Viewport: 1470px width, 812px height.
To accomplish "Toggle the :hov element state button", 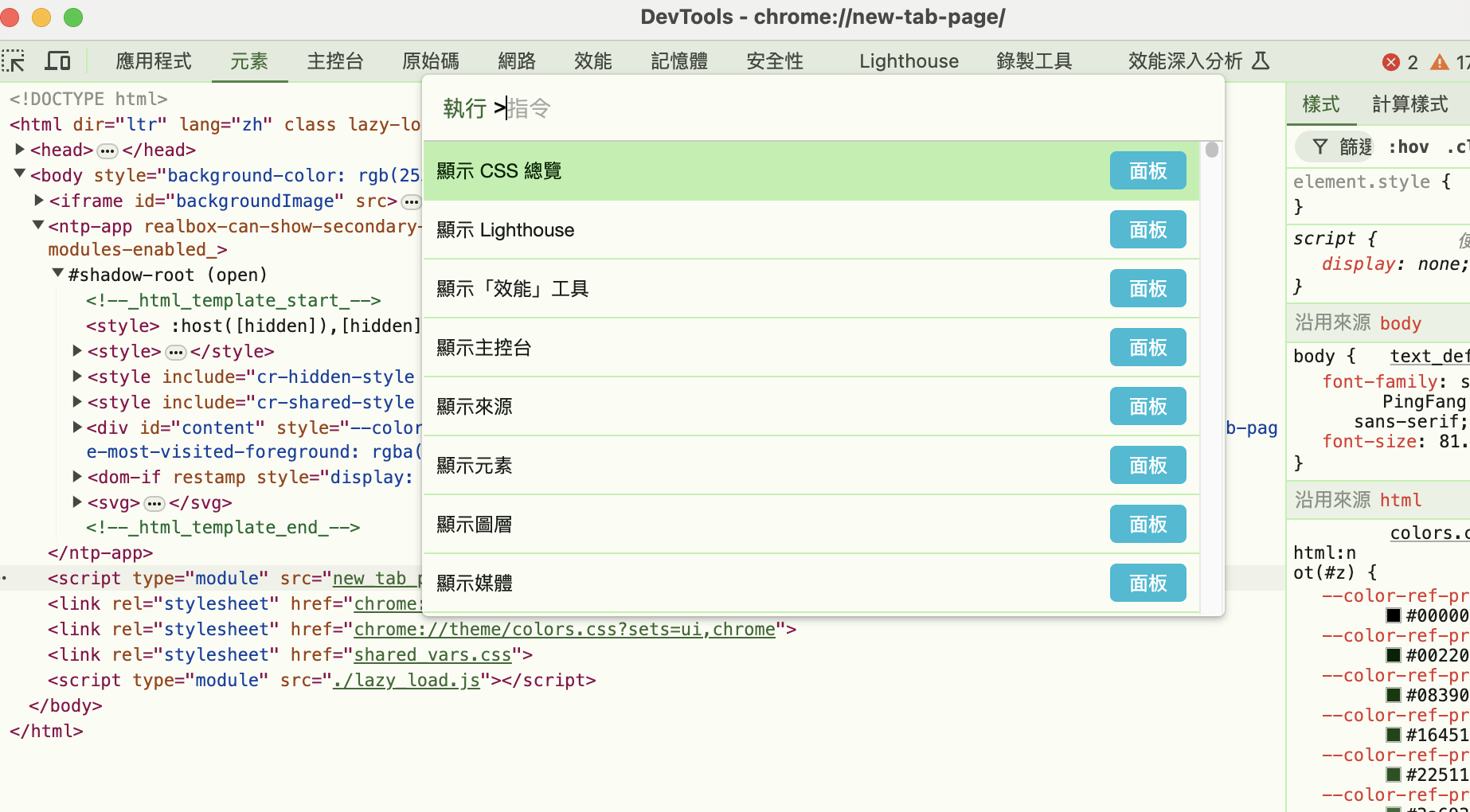I will (x=1408, y=146).
